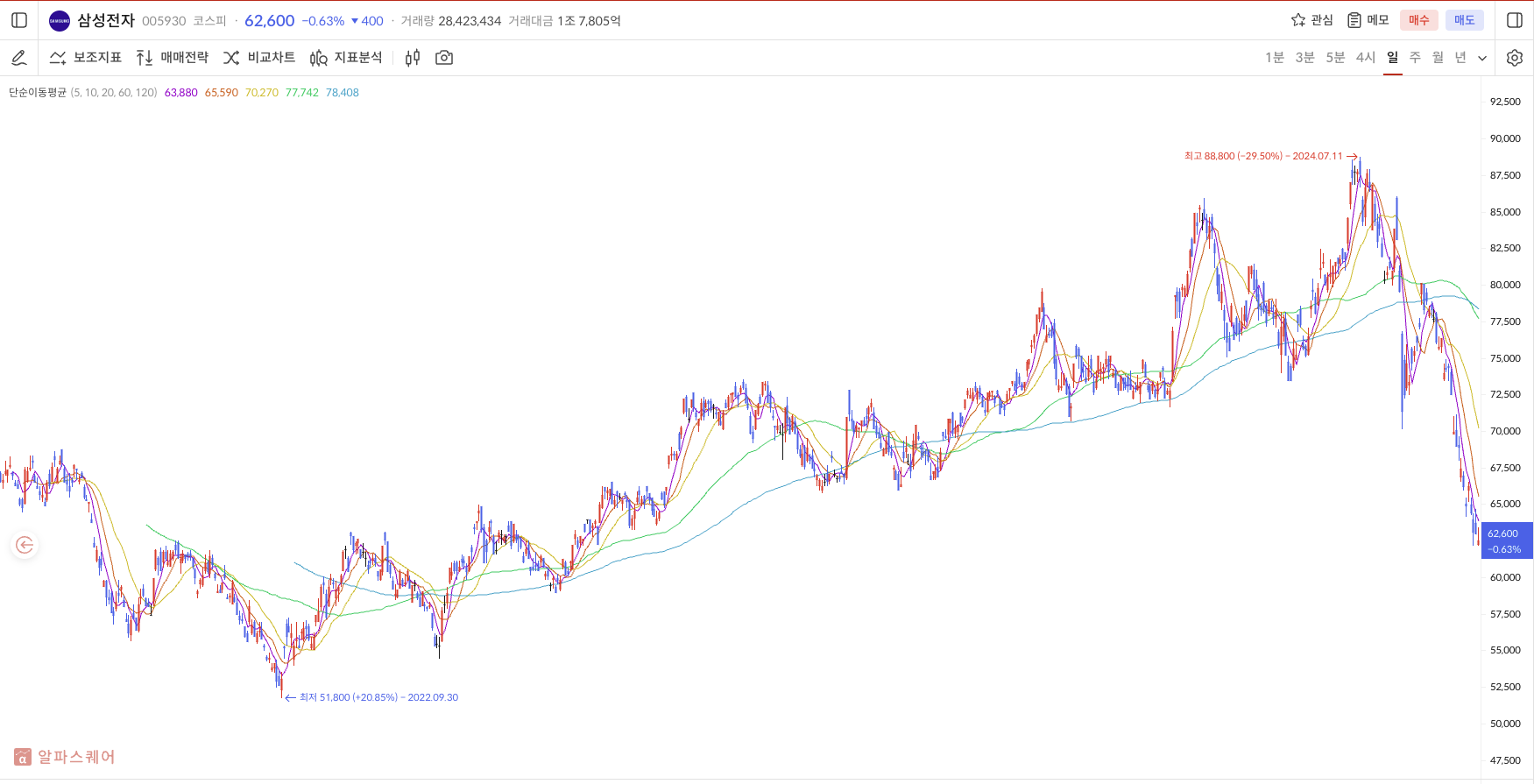Click the 90,000 price axis label
Viewport: 1534px width, 784px height.
point(1505,138)
